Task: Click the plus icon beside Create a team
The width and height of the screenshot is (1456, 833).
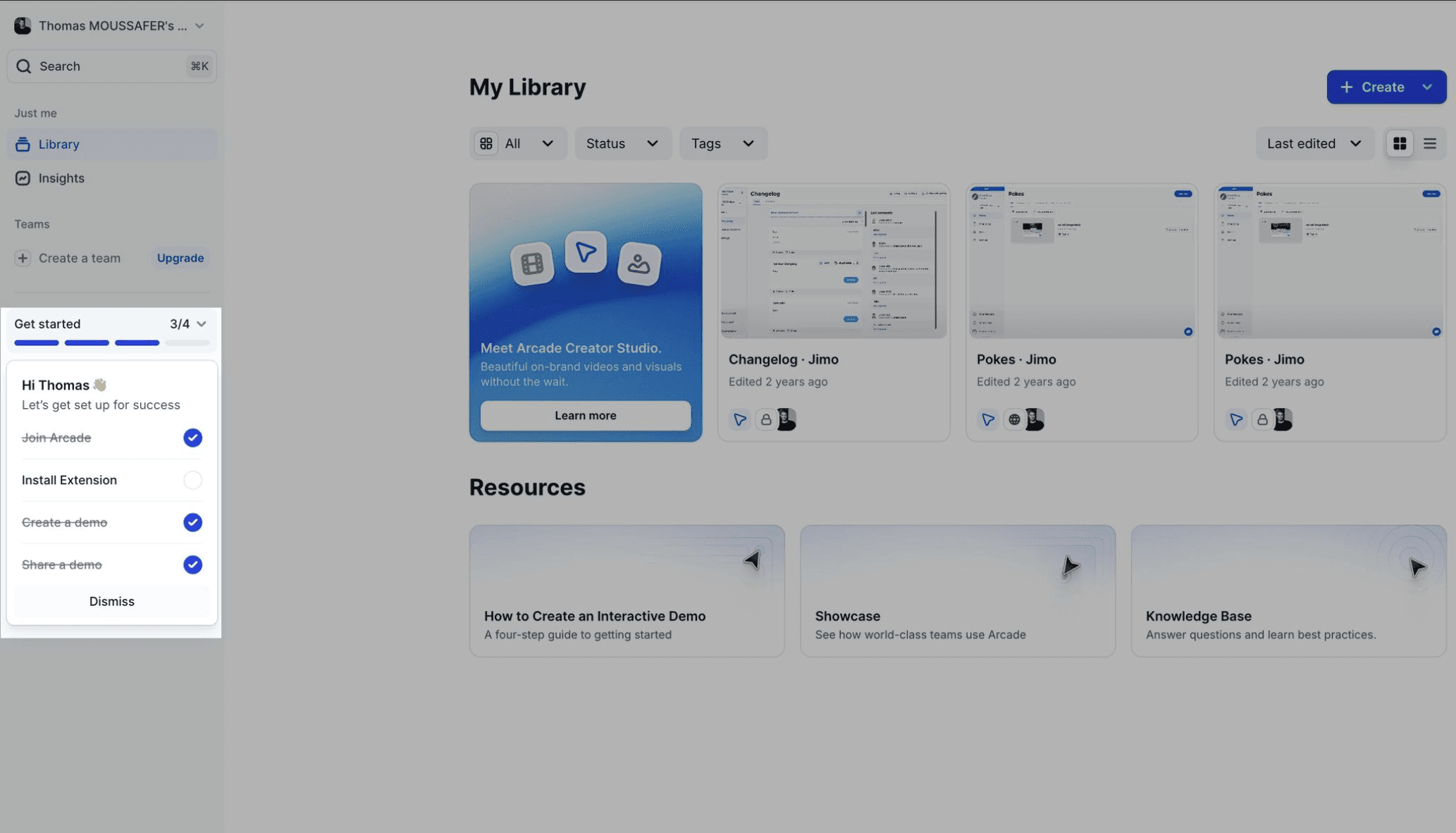Action: (23, 258)
